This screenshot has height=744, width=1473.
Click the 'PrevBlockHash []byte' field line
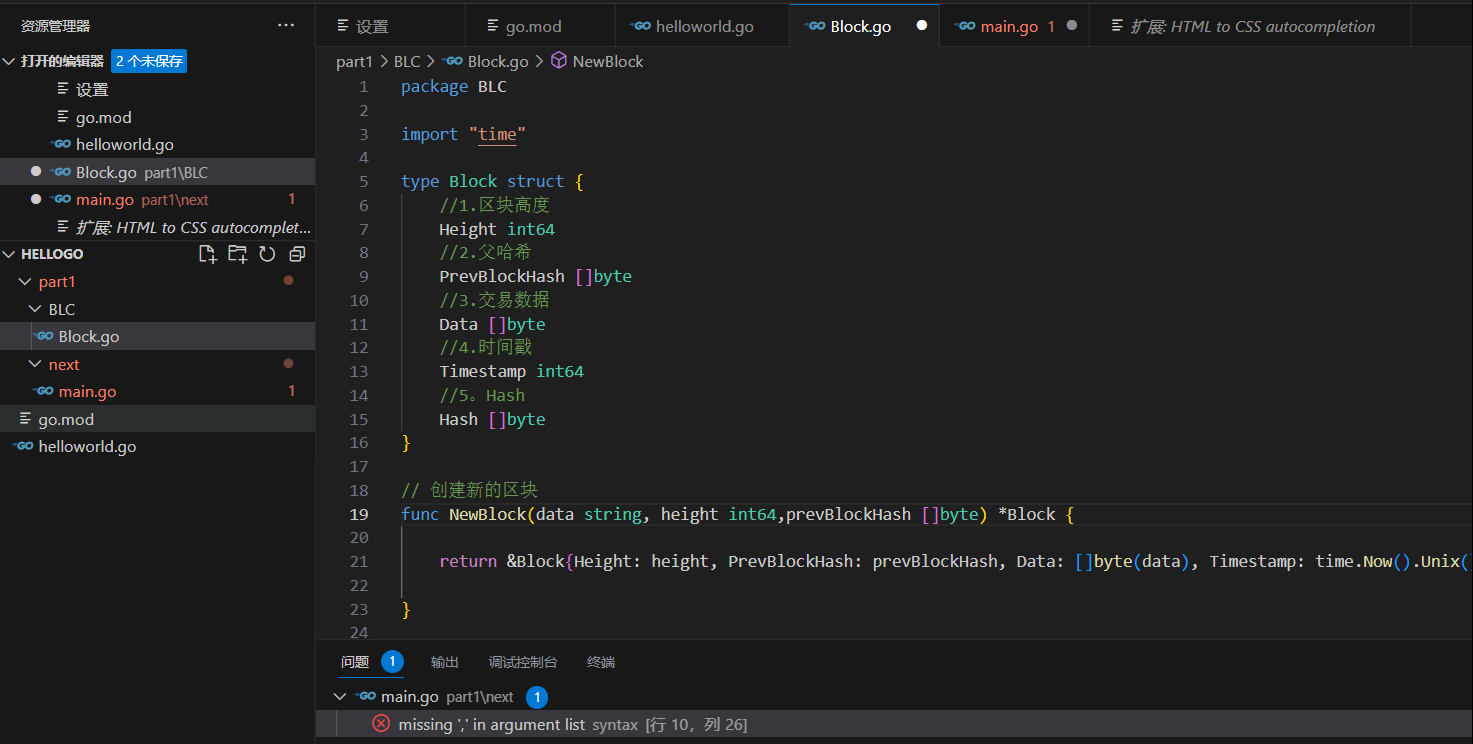point(535,277)
